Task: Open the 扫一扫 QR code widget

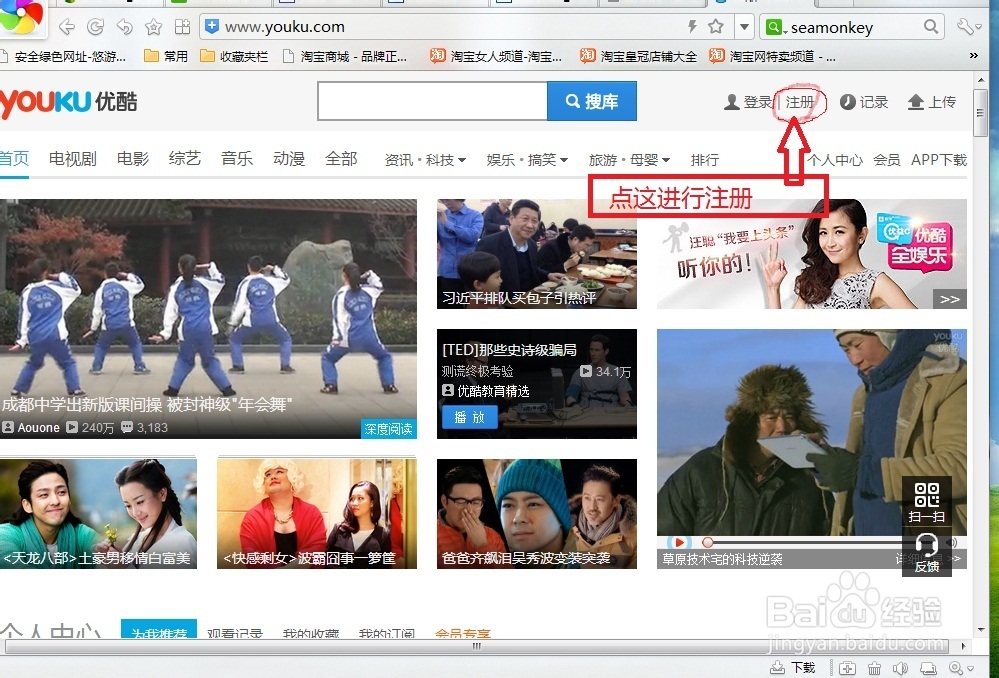Action: 926,501
